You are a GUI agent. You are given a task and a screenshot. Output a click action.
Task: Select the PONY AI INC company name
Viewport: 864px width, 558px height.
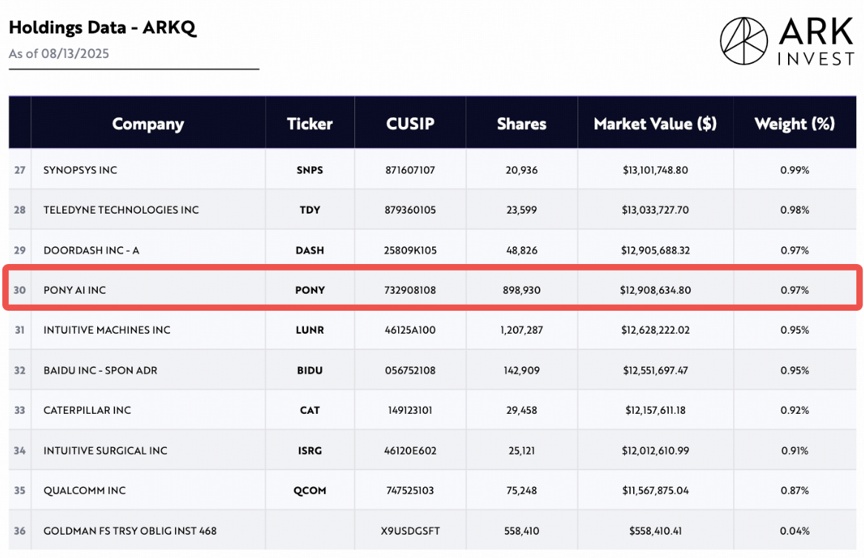tap(74, 290)
